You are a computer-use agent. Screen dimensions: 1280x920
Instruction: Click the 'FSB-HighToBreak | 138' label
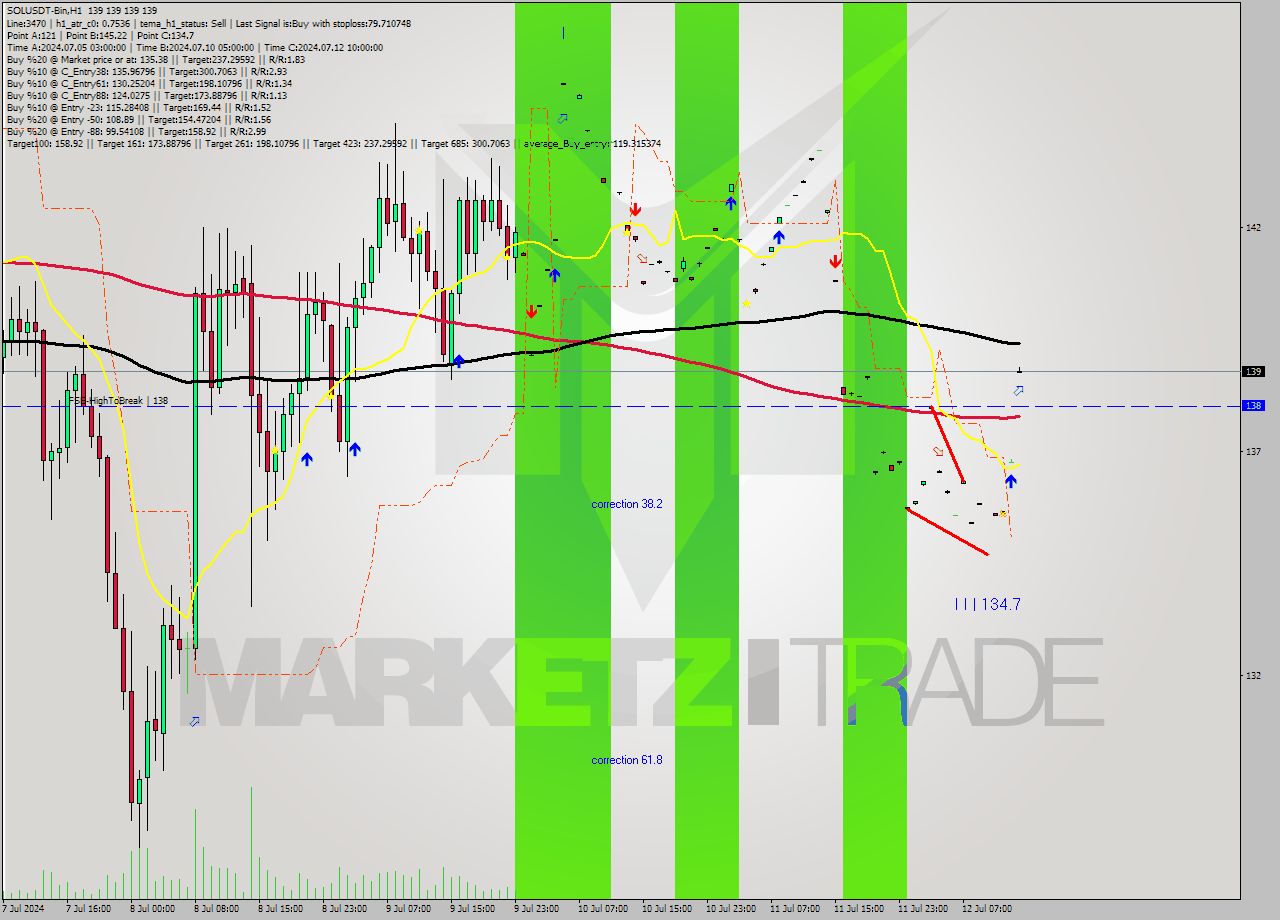(117, 400)
